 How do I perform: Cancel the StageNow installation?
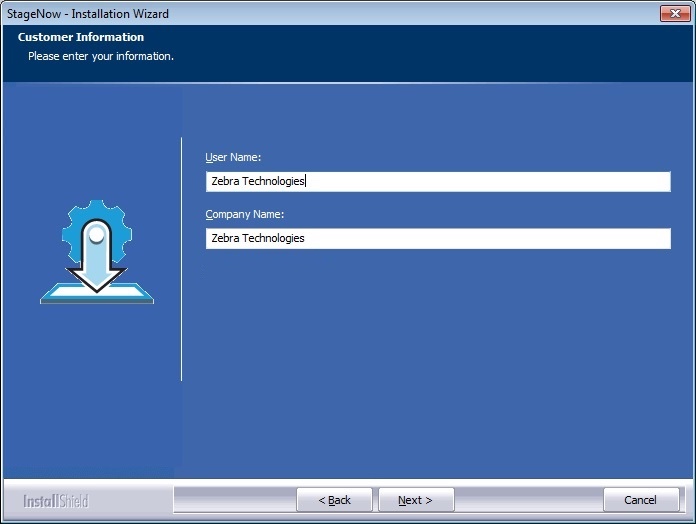pyautogui.click(x=641, y=500)
